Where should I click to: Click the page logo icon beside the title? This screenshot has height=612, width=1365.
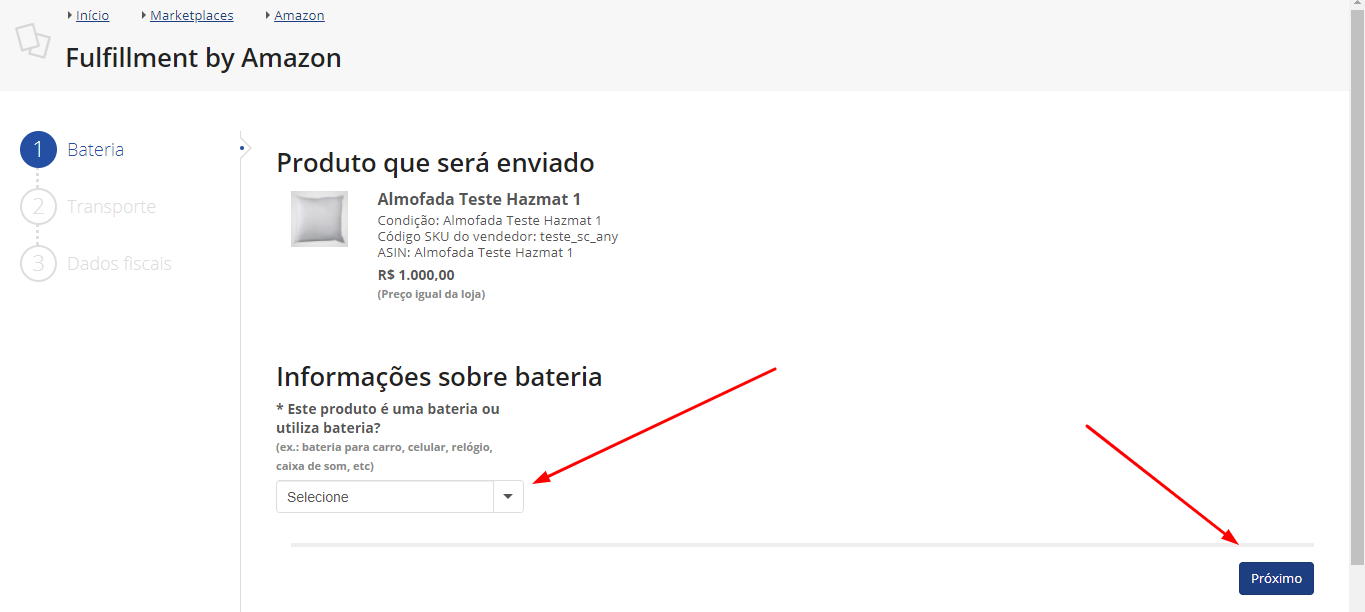(33, 39)
